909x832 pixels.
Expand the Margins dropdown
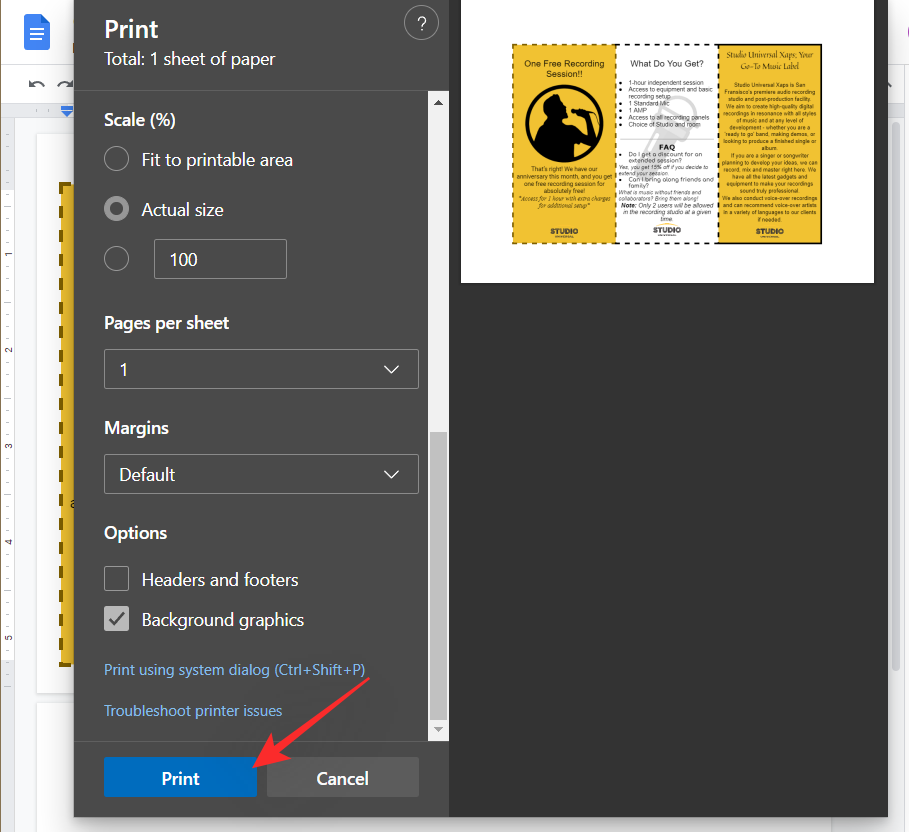click(261, 474)
